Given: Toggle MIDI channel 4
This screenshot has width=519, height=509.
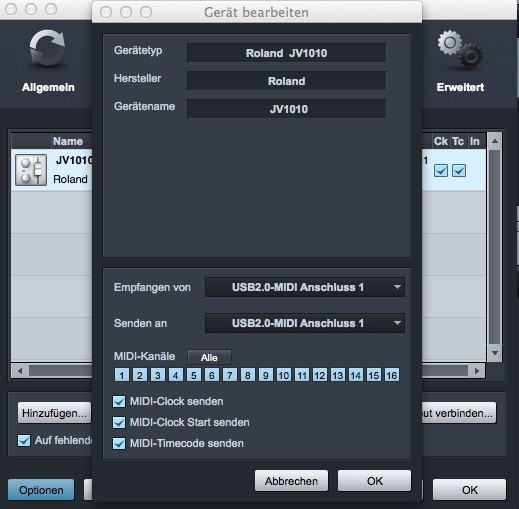Looking at the screenshot, I should pos(176,375).
